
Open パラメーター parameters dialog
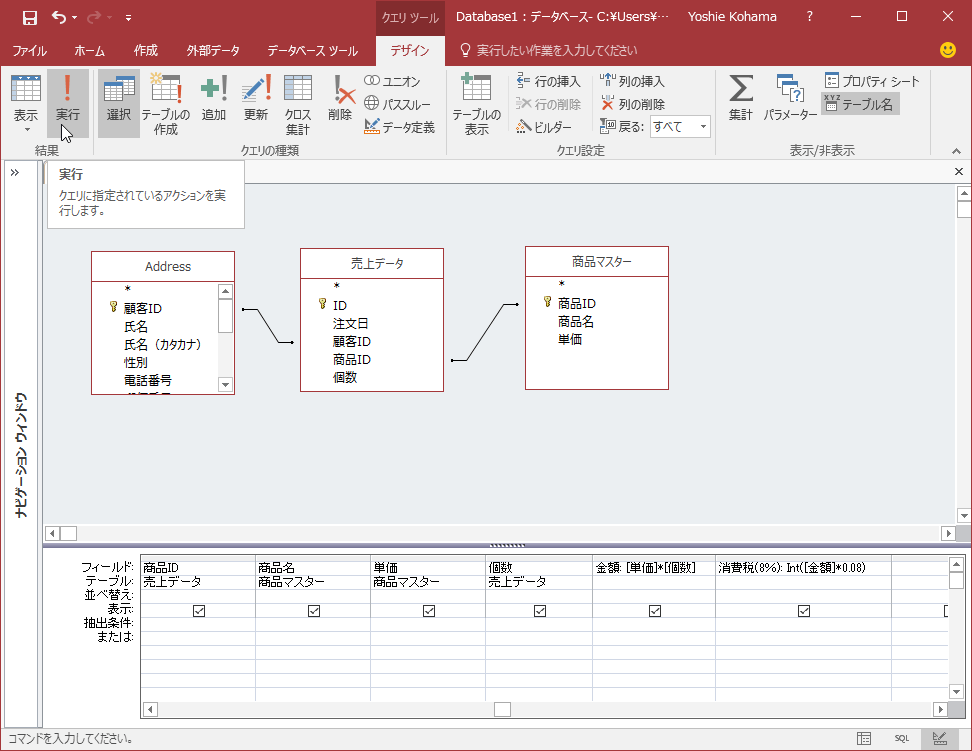(x=790, y=98)
